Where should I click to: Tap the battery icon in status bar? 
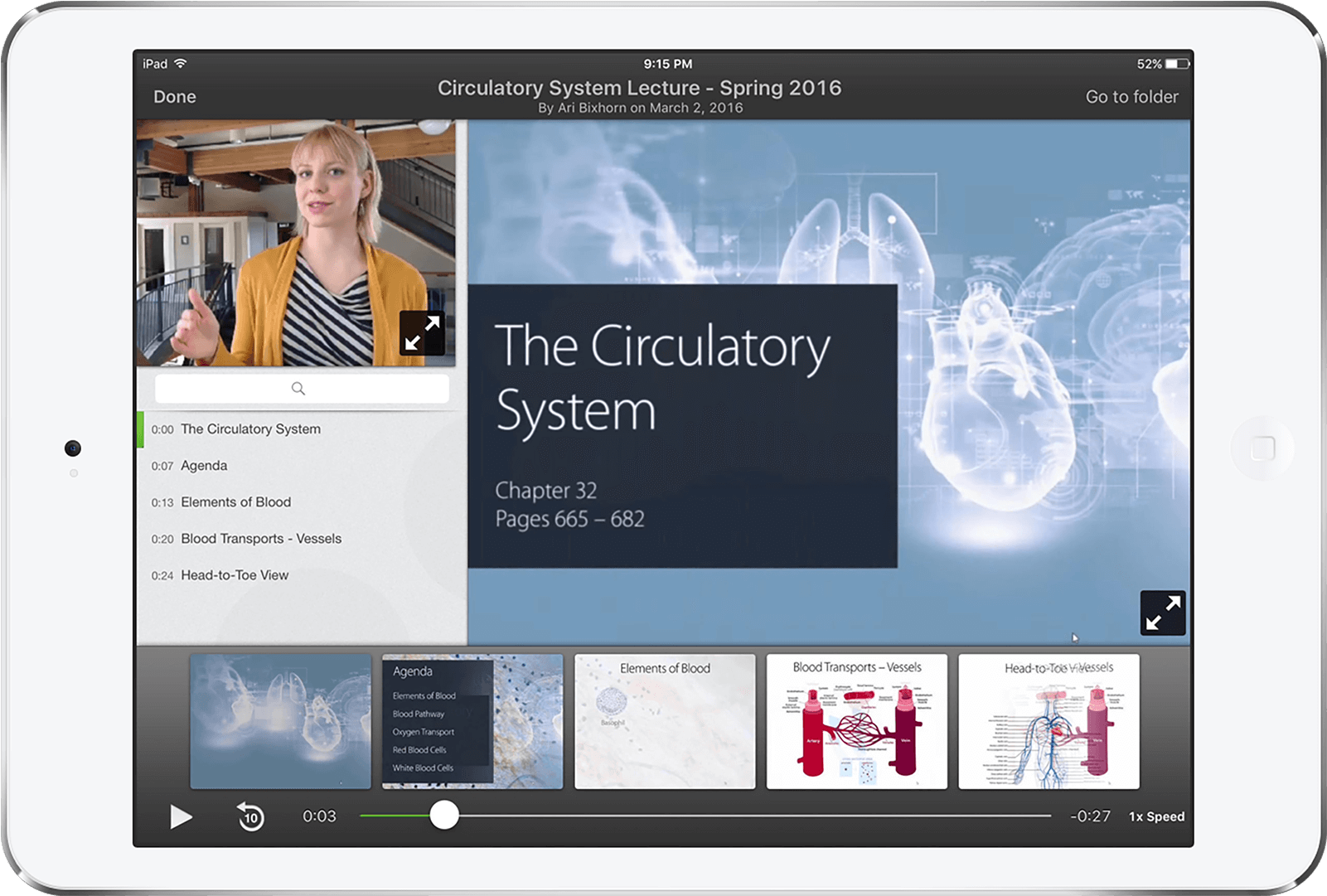1177,64
